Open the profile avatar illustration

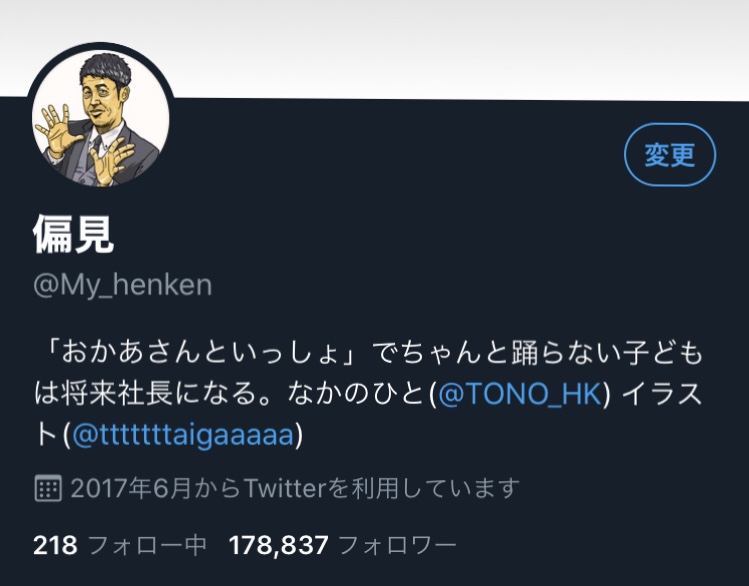[101, 117]
